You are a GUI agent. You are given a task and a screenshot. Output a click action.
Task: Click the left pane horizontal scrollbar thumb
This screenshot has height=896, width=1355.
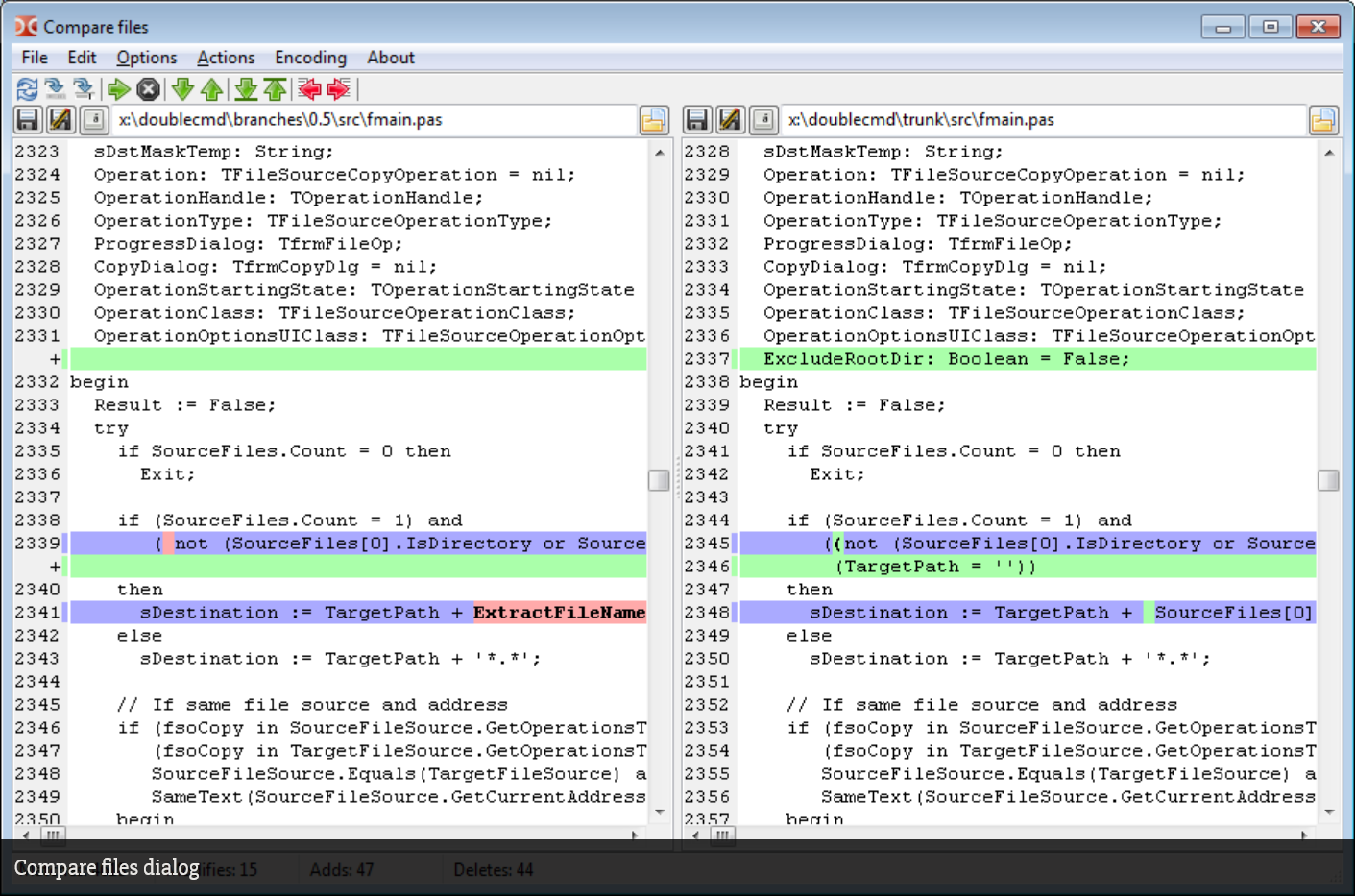52,835
